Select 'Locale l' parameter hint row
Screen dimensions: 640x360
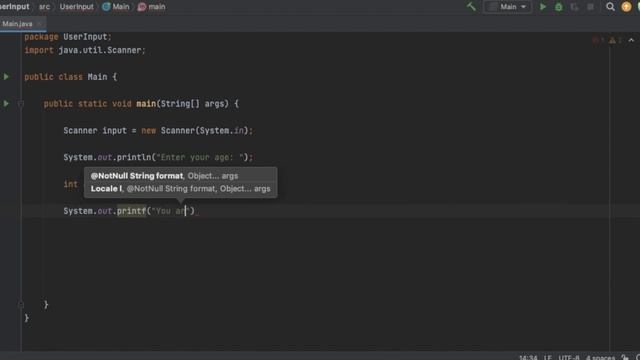coord(180,189)
